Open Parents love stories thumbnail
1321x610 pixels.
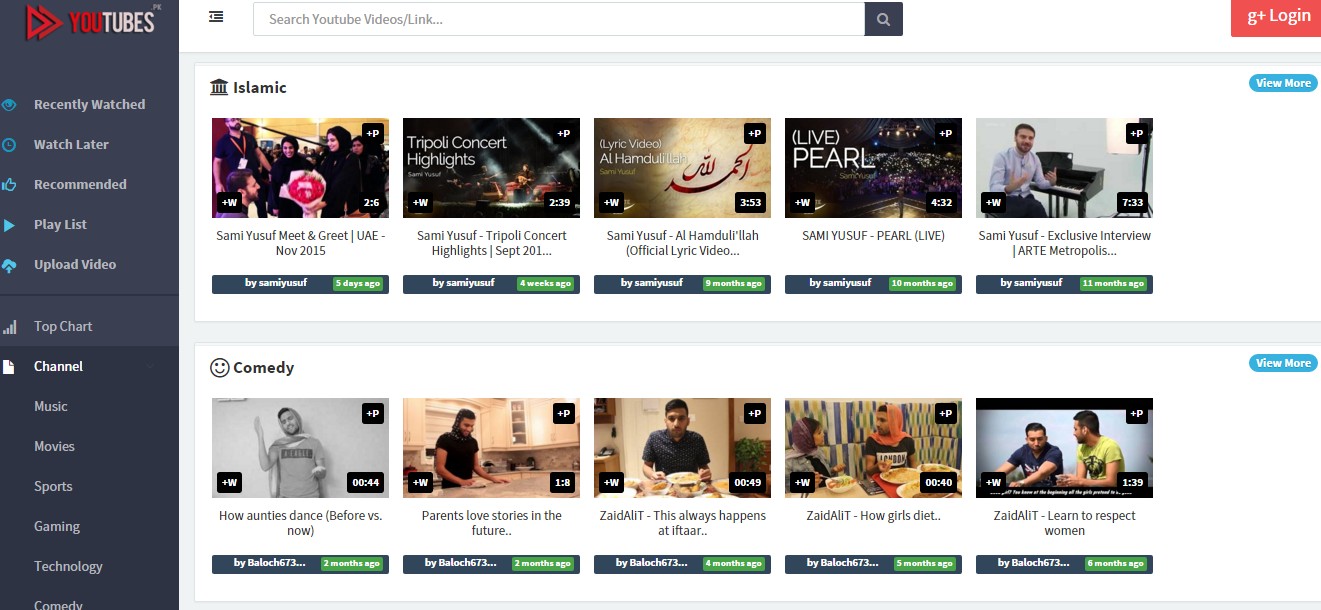tap(491, 448)
